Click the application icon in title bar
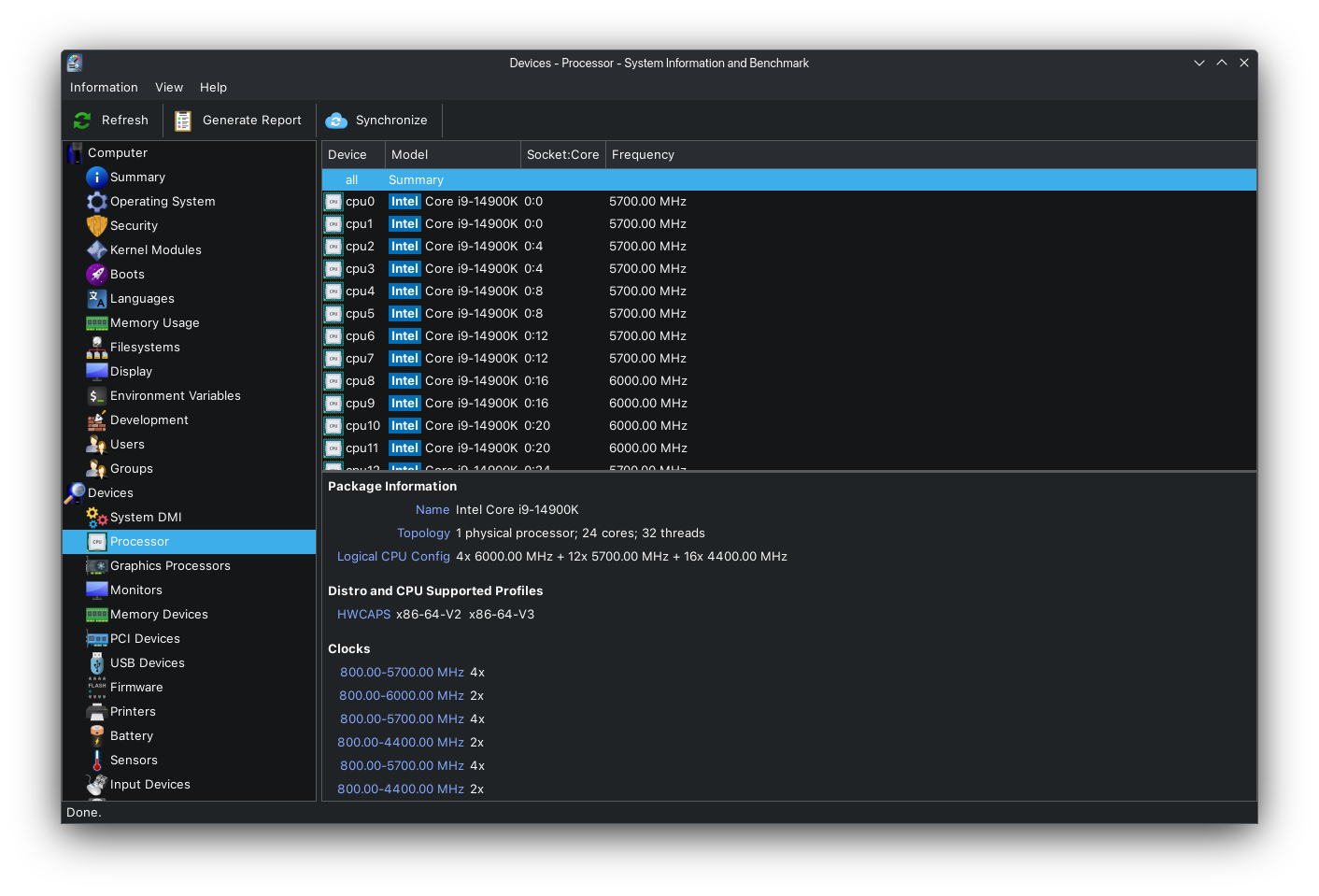Viewport: 1319px width, 896px height. [75, 63]
